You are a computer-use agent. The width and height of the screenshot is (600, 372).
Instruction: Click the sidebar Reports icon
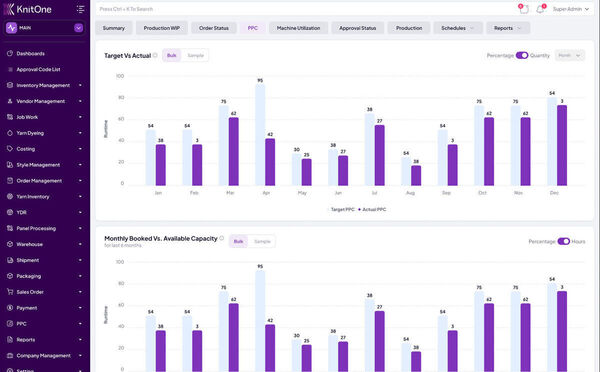[x=10, y=339]
